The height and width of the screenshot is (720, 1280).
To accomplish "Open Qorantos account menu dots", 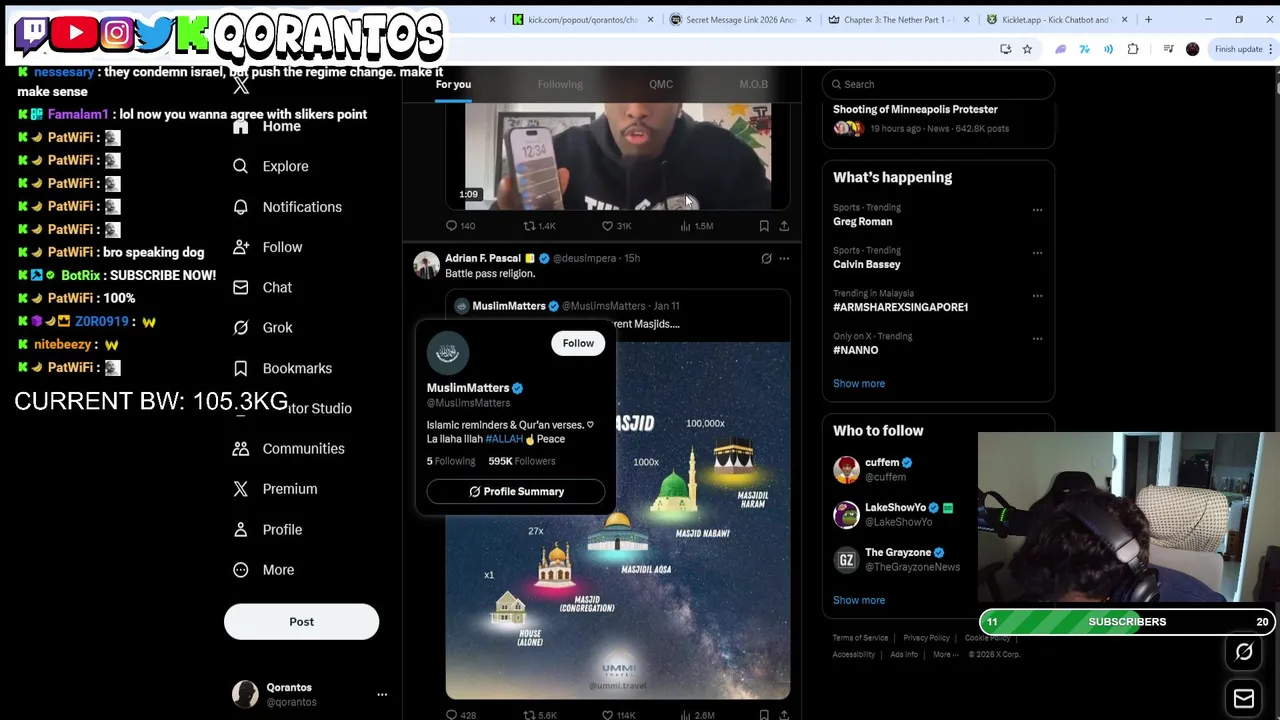I will (x=382, y=694).
